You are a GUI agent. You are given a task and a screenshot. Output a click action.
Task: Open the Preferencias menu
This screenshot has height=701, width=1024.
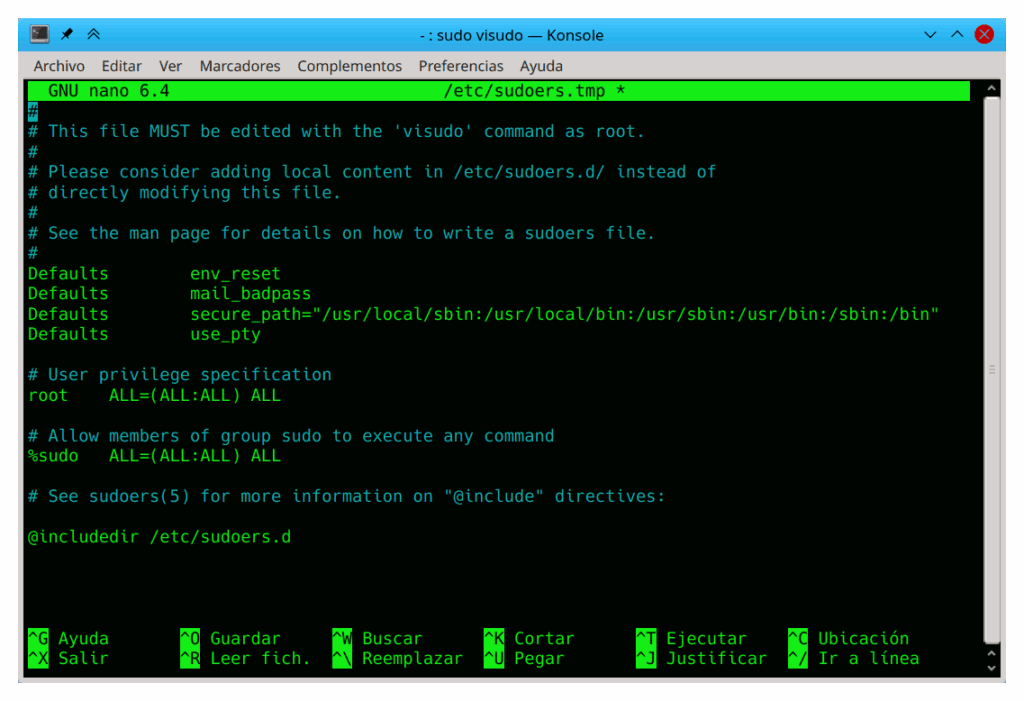point(461,66)
